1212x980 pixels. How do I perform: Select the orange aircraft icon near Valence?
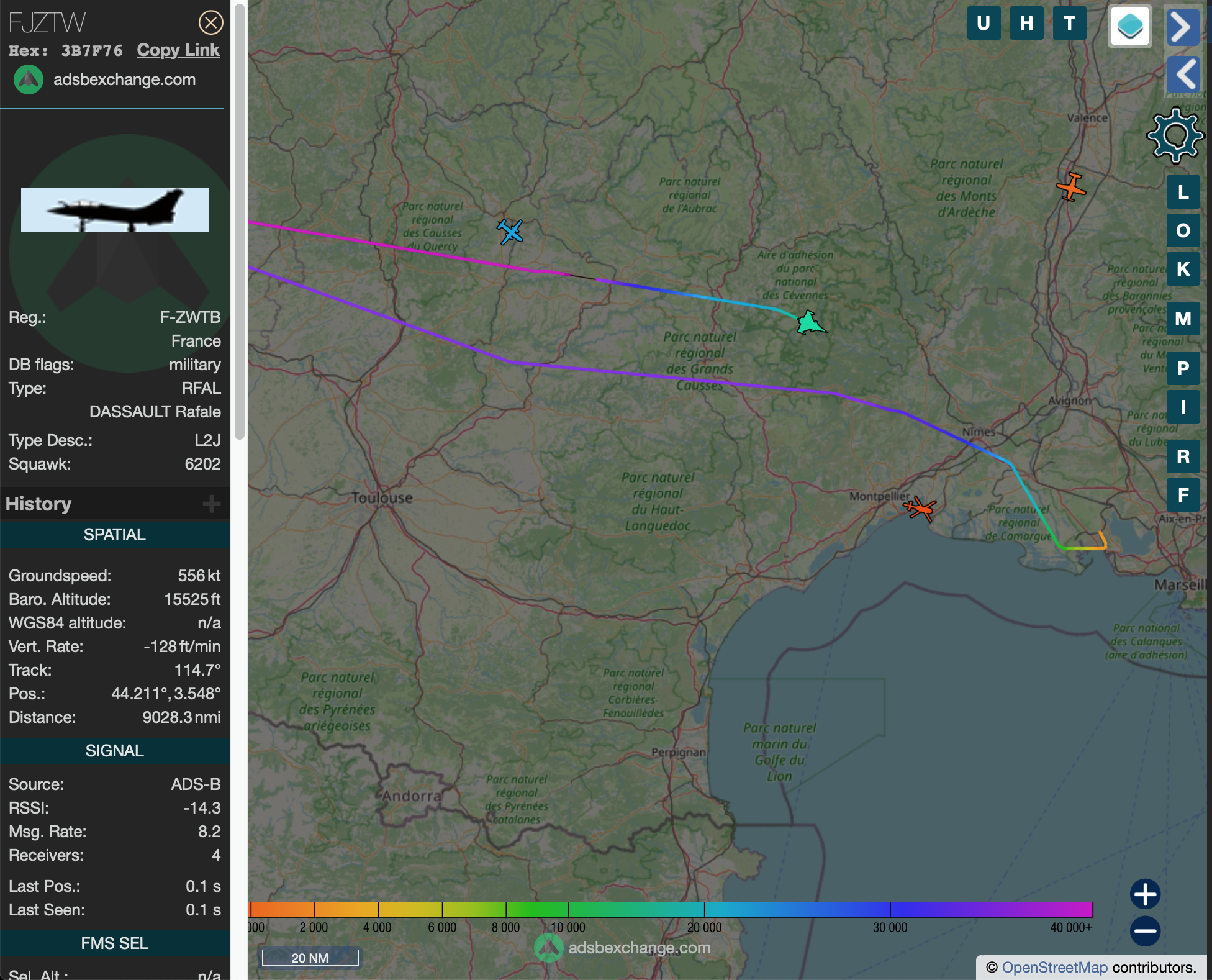(1071, 187)
